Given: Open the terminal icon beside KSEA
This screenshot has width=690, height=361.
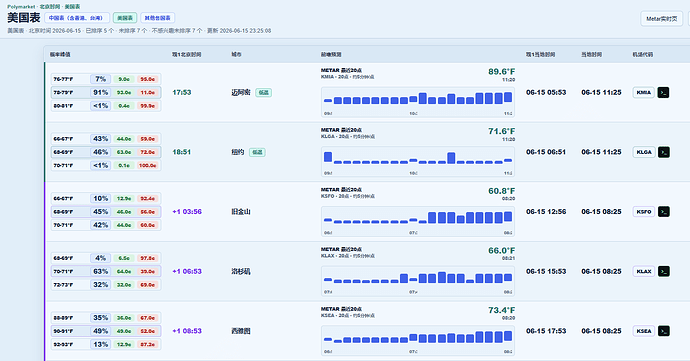Looking at the screenshot, I should [663, 331].
